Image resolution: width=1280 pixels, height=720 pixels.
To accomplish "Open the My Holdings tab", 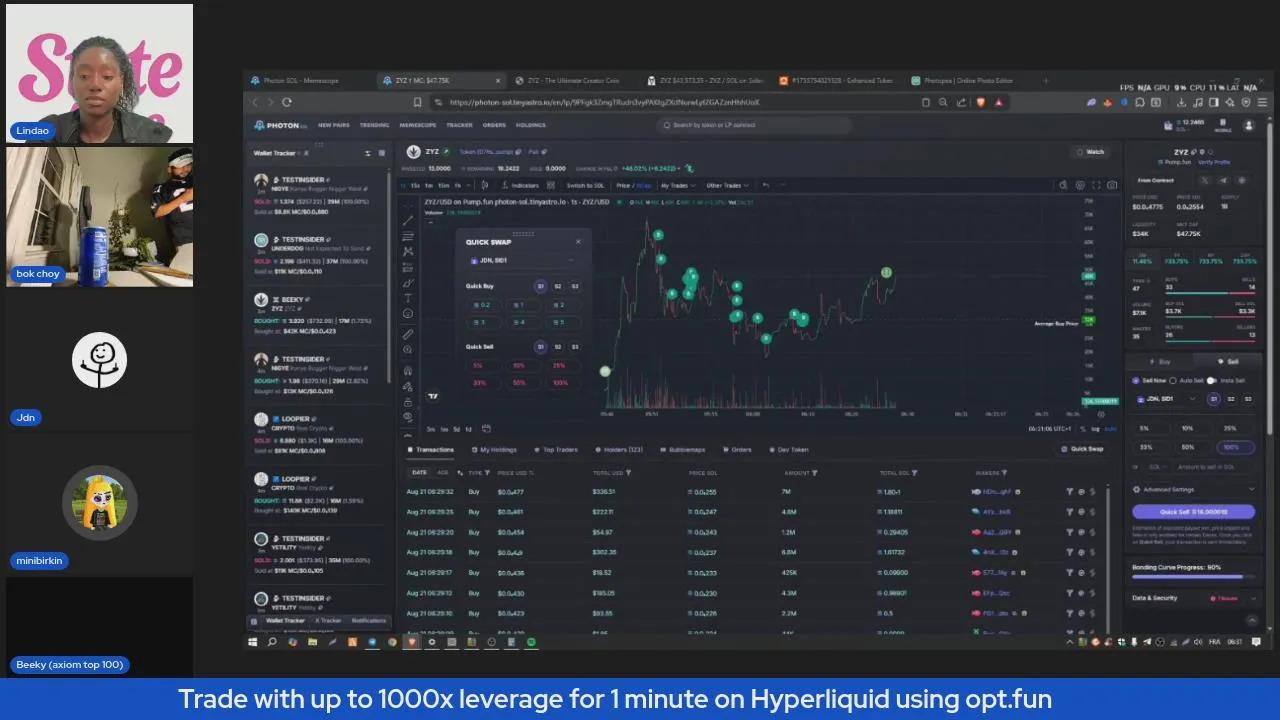I will pyautogui.click(x=494, y=450).
